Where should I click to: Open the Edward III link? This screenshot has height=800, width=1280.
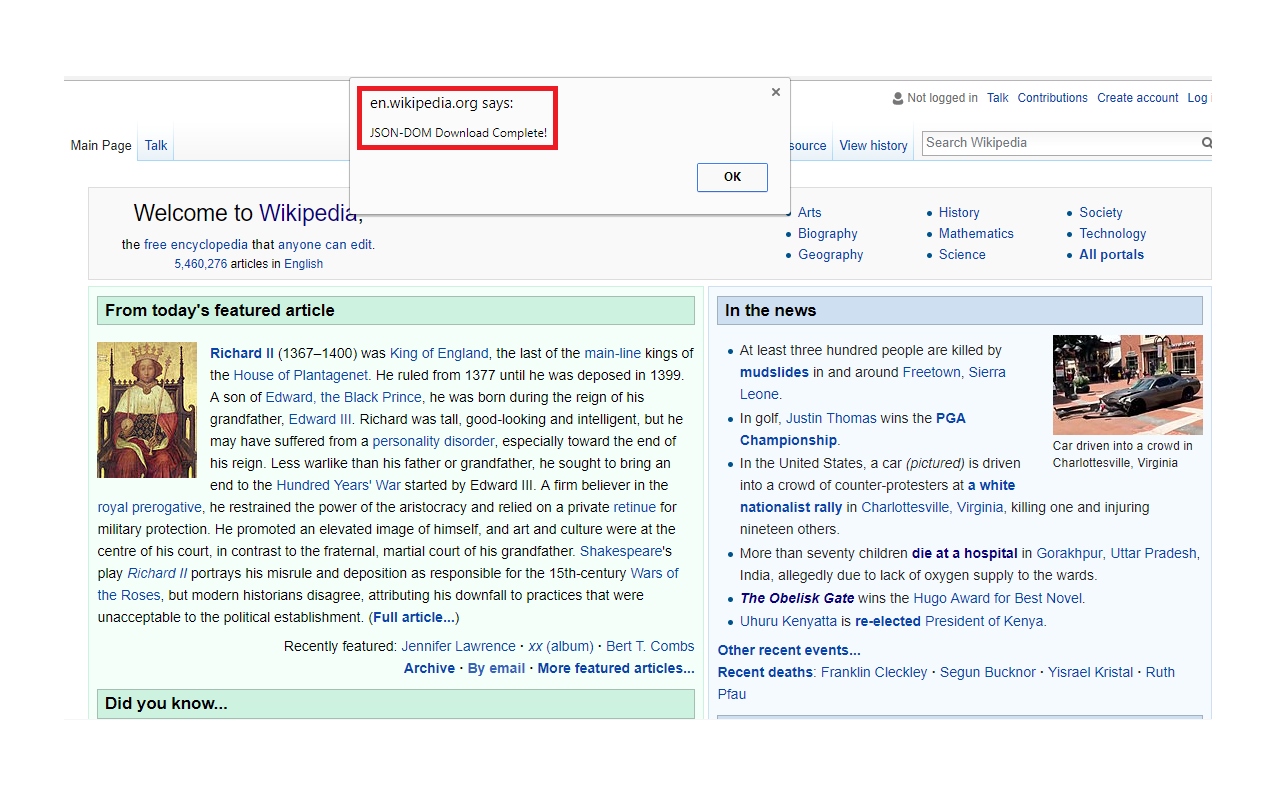click(x=320, y=419)
